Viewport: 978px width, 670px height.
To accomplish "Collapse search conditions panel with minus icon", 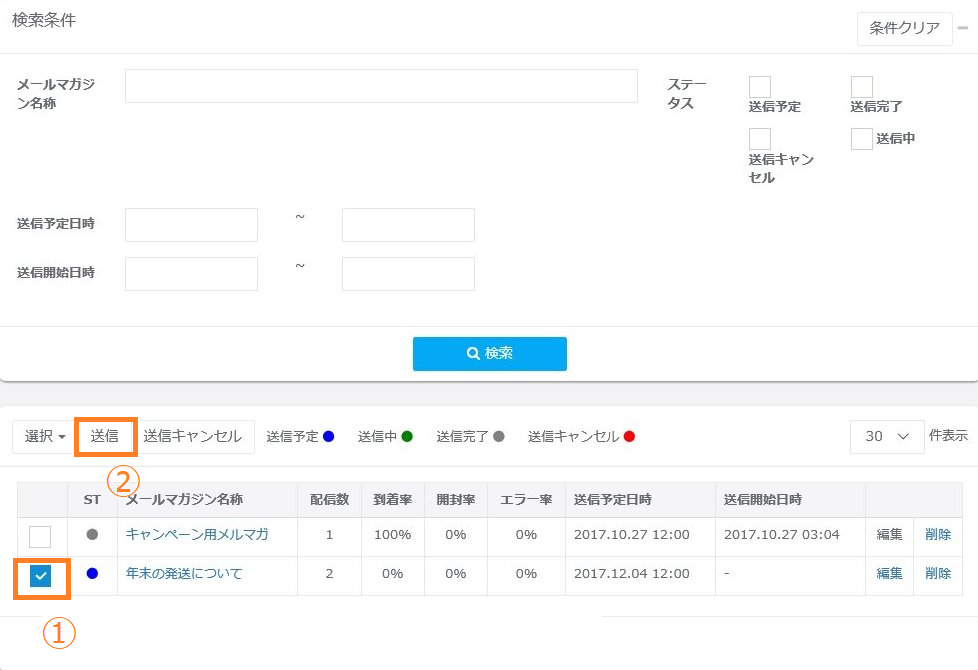I will coord(963,28).
